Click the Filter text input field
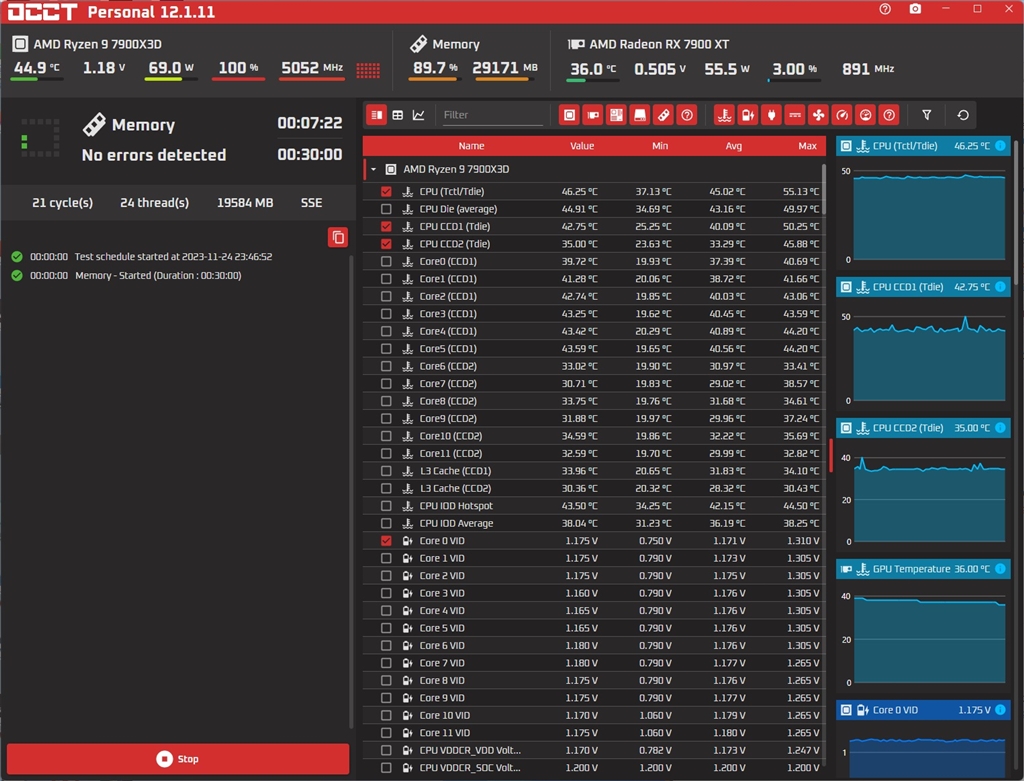Viewport: 1024px width, 781px height. [492, 115]
